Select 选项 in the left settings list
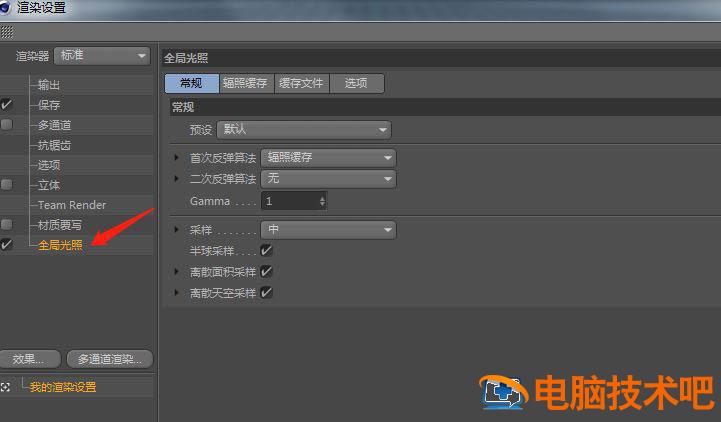The width and height of the screenshot is (721, 422). (x=49, y=165)
